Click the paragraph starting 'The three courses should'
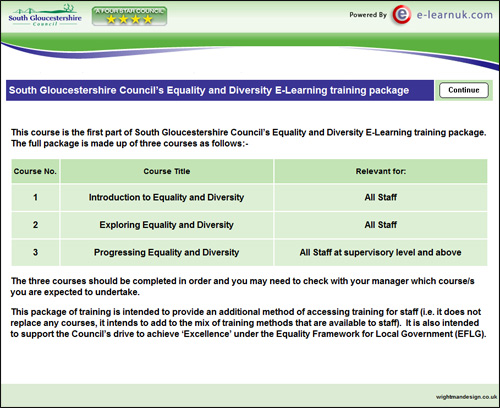500x408 pixels. click(x=242, y=287)
